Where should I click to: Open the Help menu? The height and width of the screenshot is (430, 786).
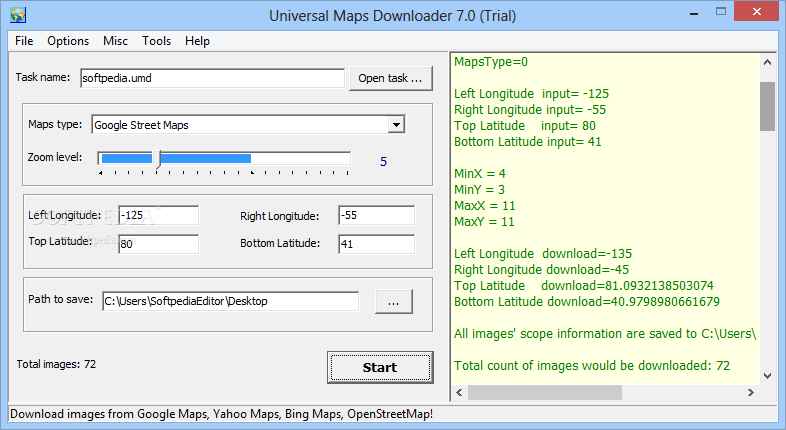(x=197, y=41)
